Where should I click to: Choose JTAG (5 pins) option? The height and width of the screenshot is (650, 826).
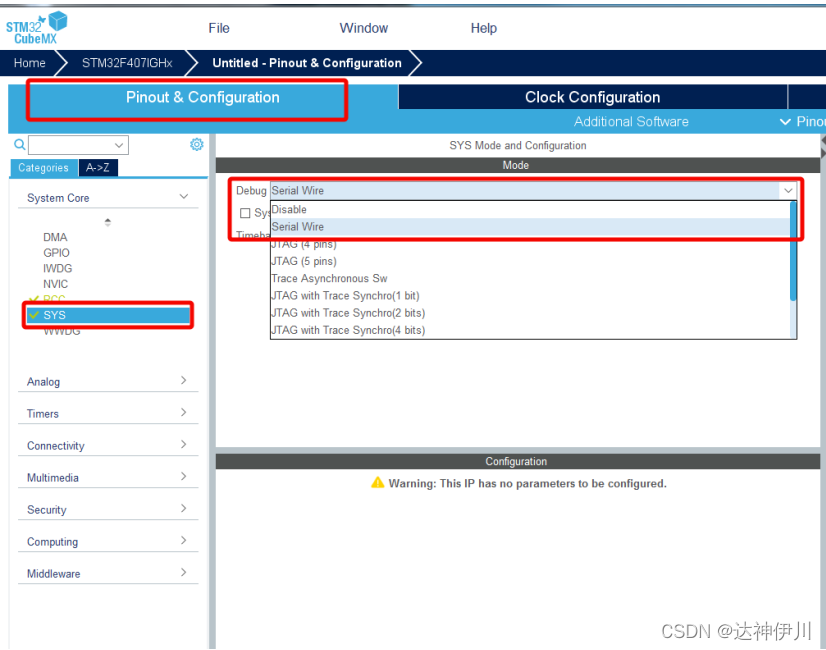530,261
